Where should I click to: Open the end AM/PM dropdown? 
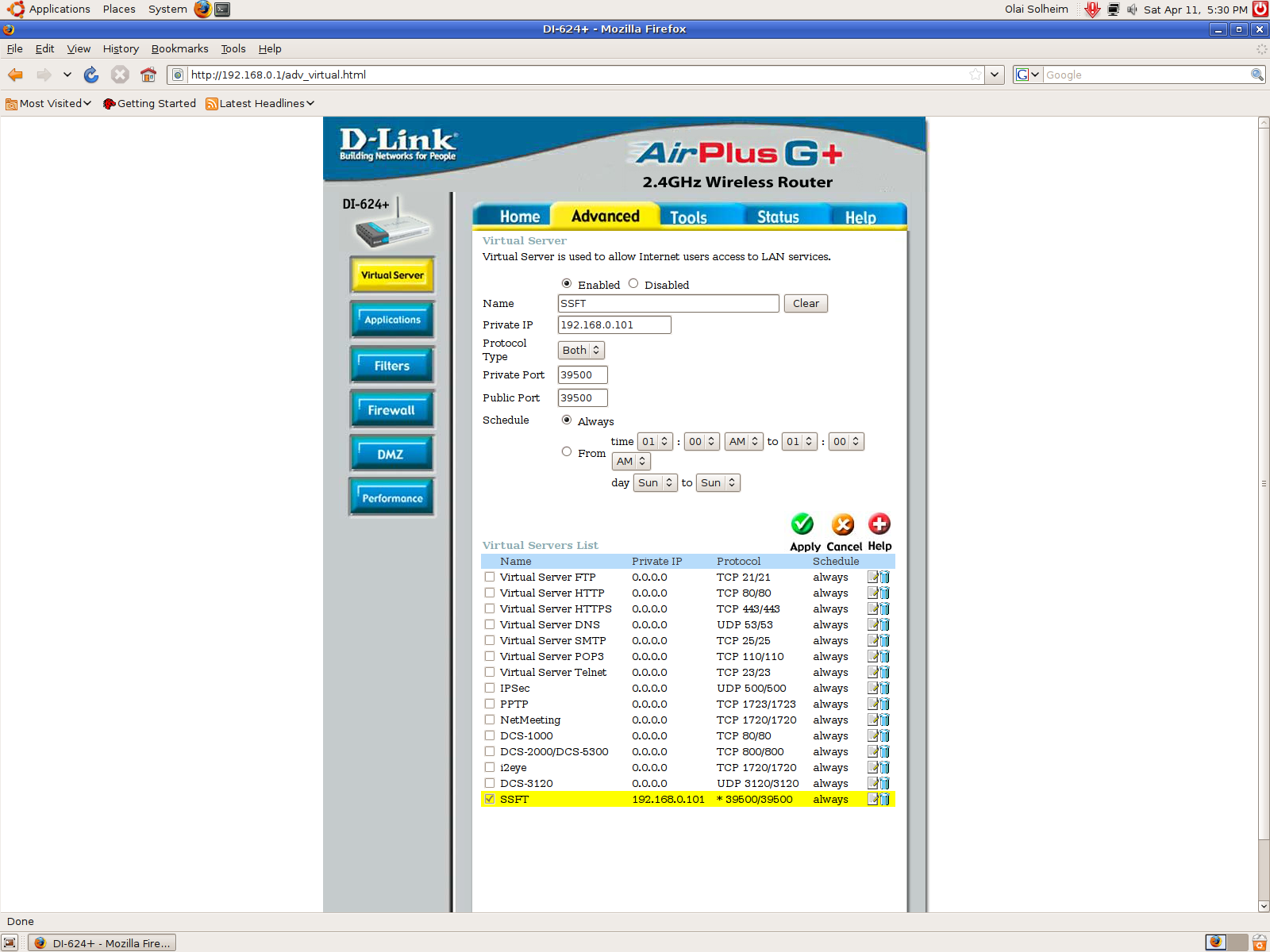[x=632, y=461]
